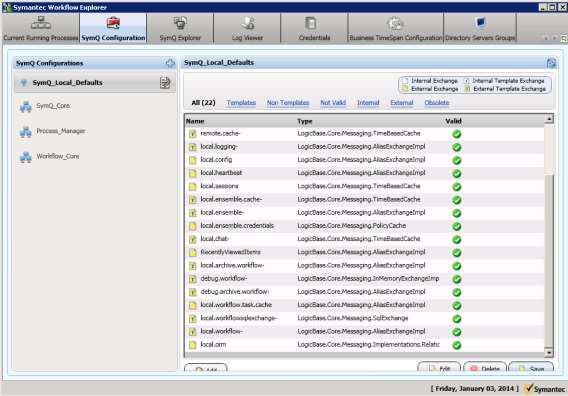
Task: Click the Edit button
Action: coord(439,368)
